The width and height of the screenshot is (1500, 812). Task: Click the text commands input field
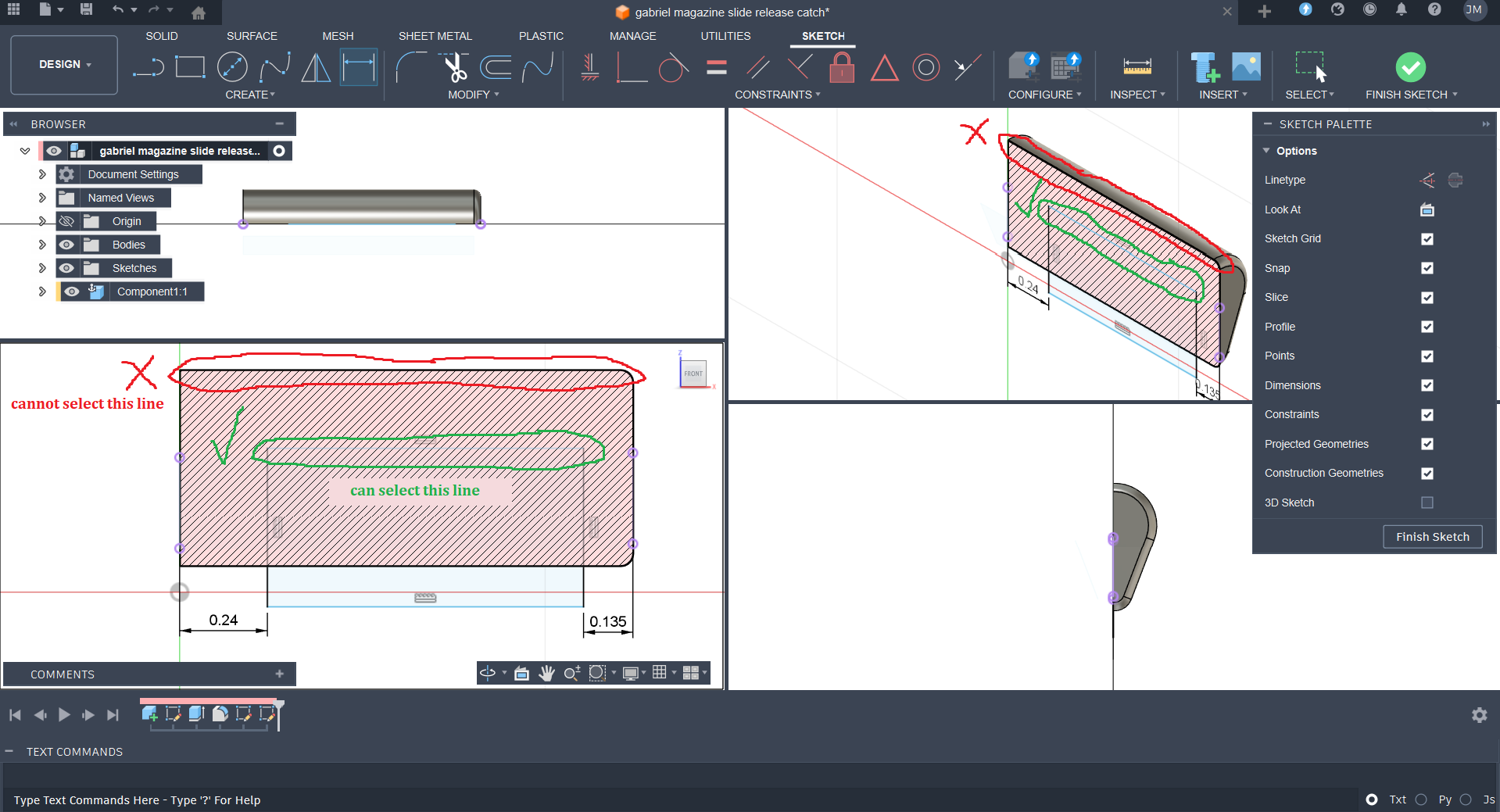pos(680,799)
